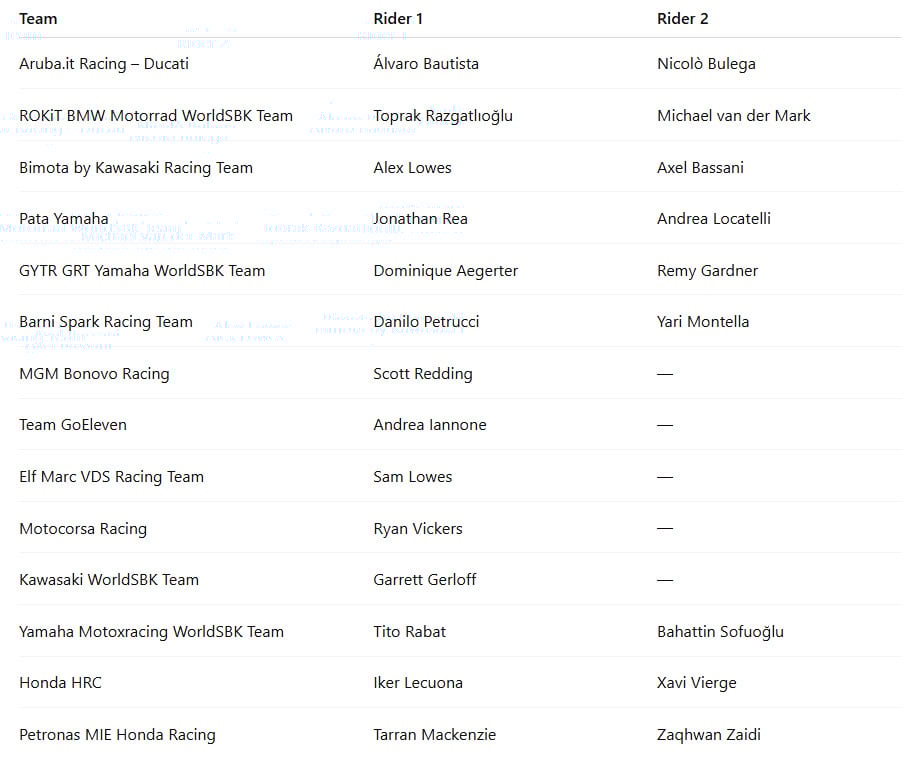Select the Petronas MIE Honda Racing cell
The width and height of the screenshot is (915, 784).
click(117, 735)
